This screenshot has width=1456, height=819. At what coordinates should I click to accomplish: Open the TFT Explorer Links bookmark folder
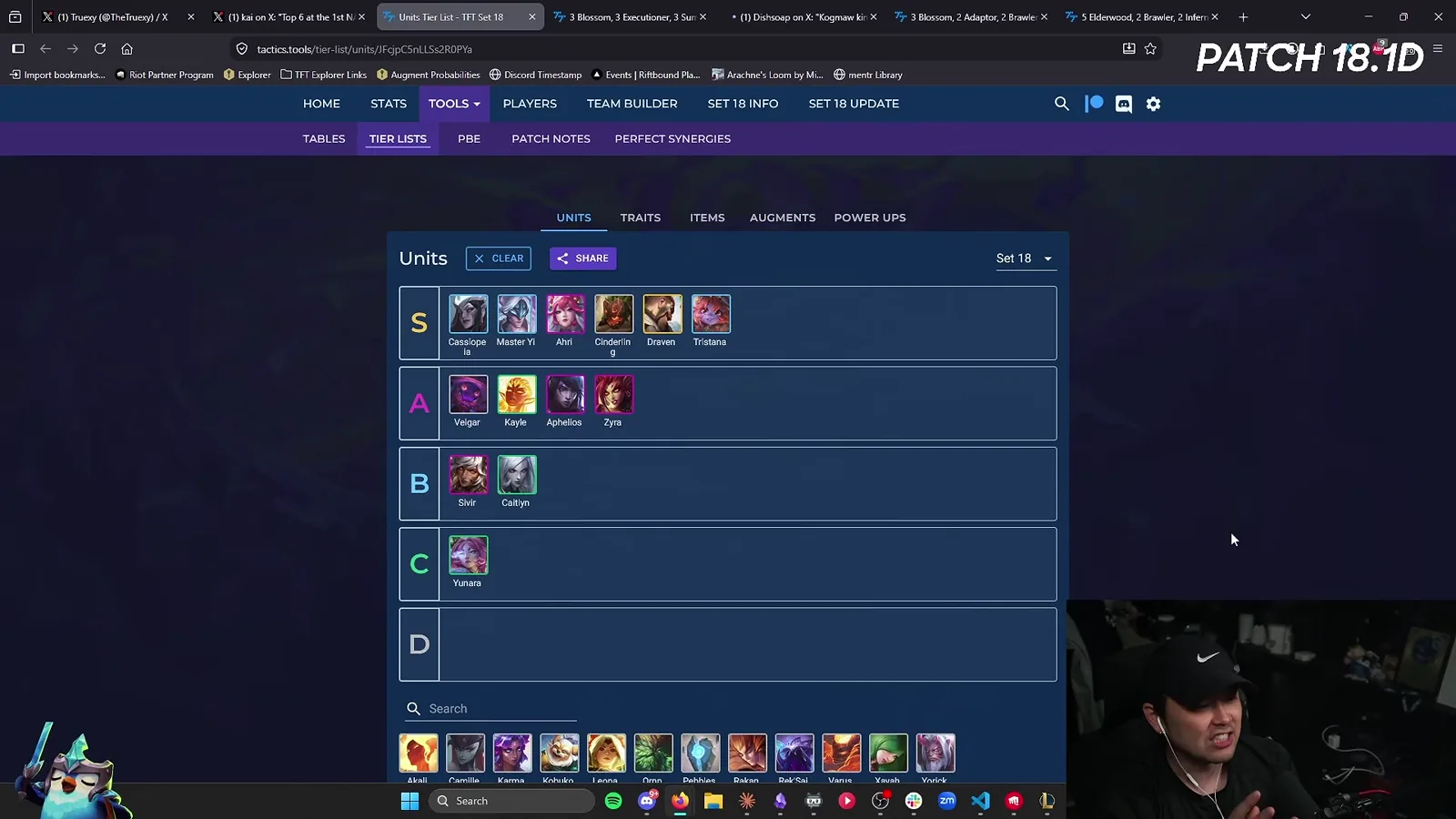pyautogui.click(x=324, y=75)
